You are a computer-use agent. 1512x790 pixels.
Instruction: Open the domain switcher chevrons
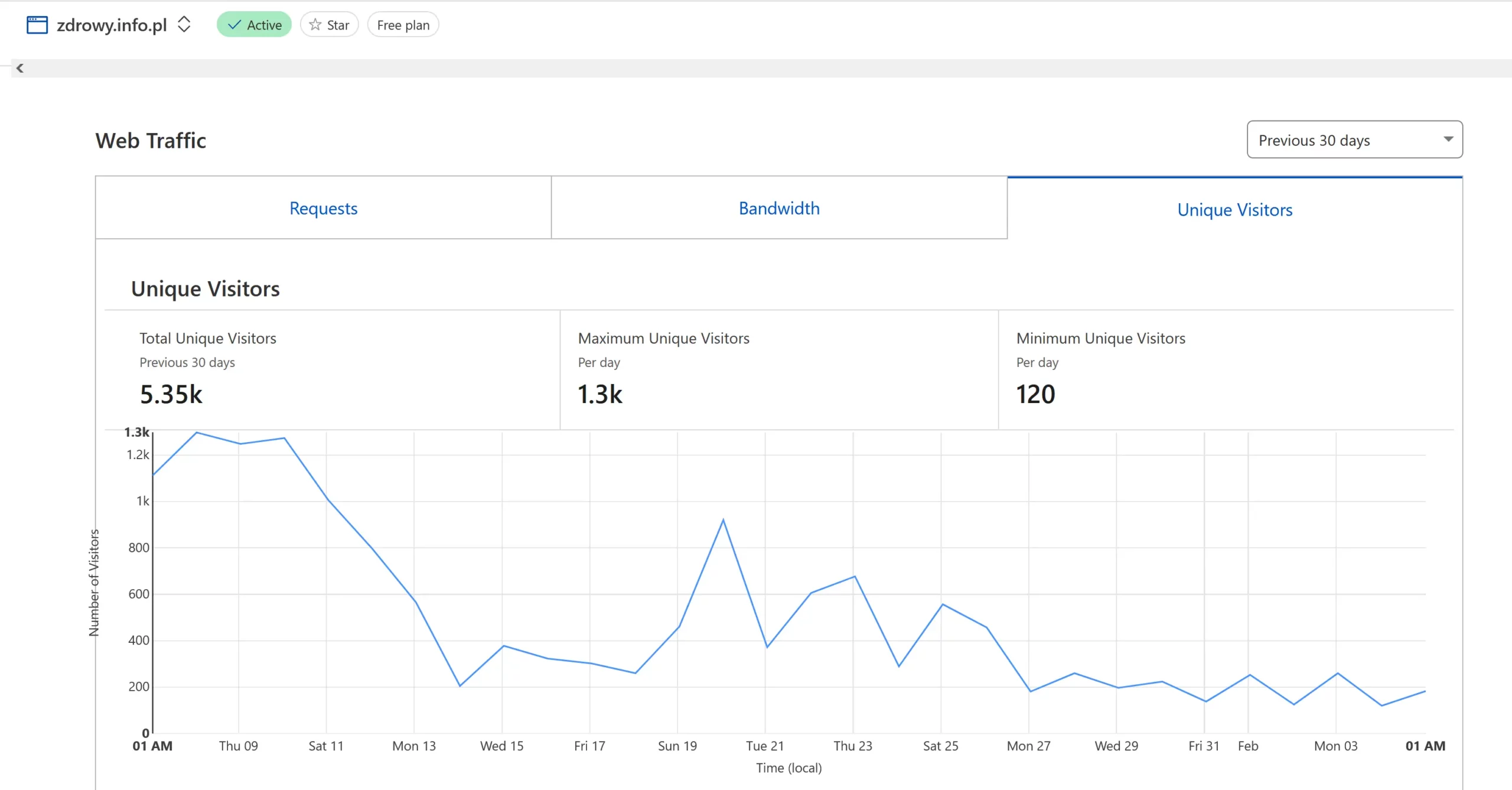click(184, 25)
